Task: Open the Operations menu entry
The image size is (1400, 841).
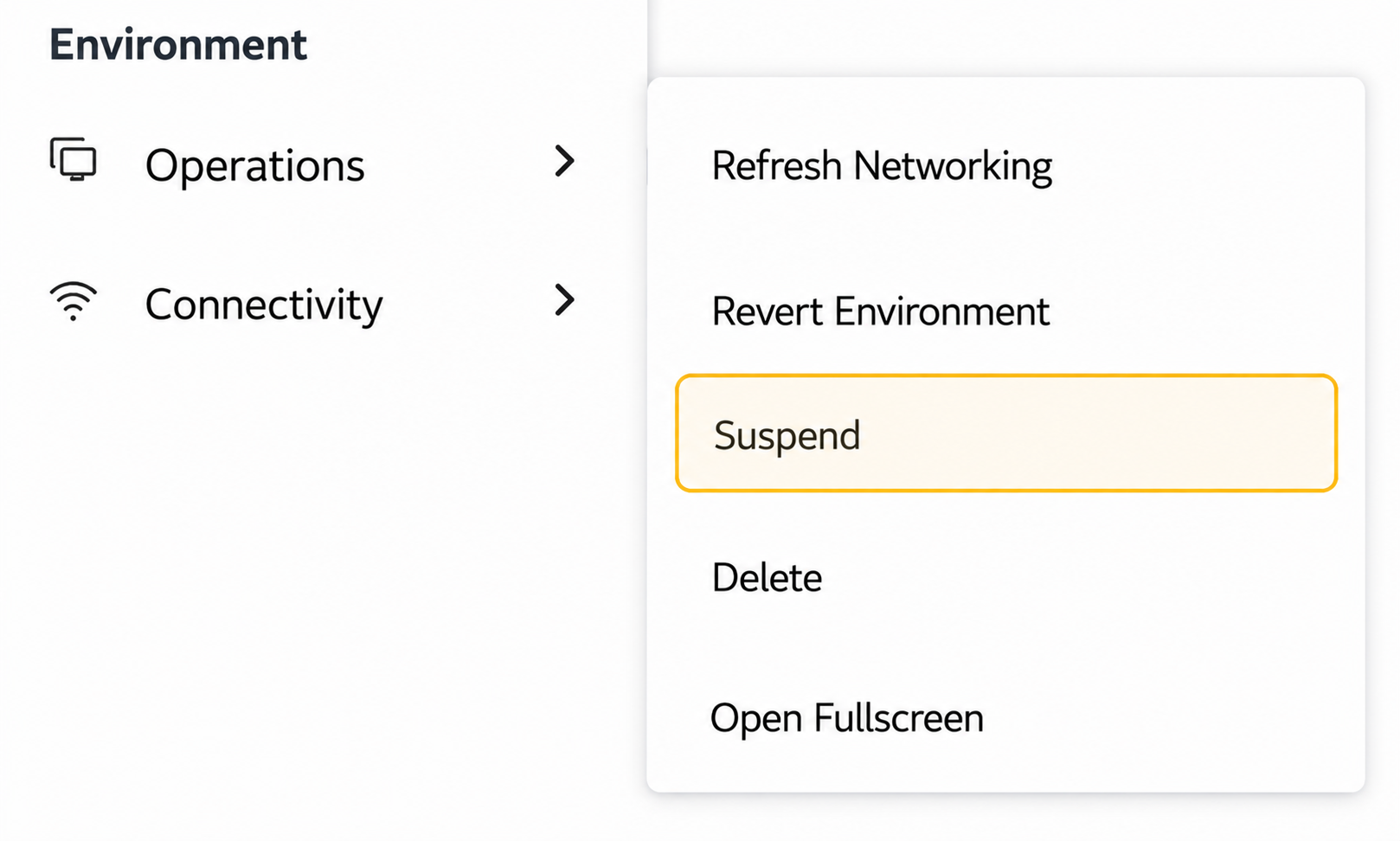Action: pyautogui.click(x=313, y=164)
